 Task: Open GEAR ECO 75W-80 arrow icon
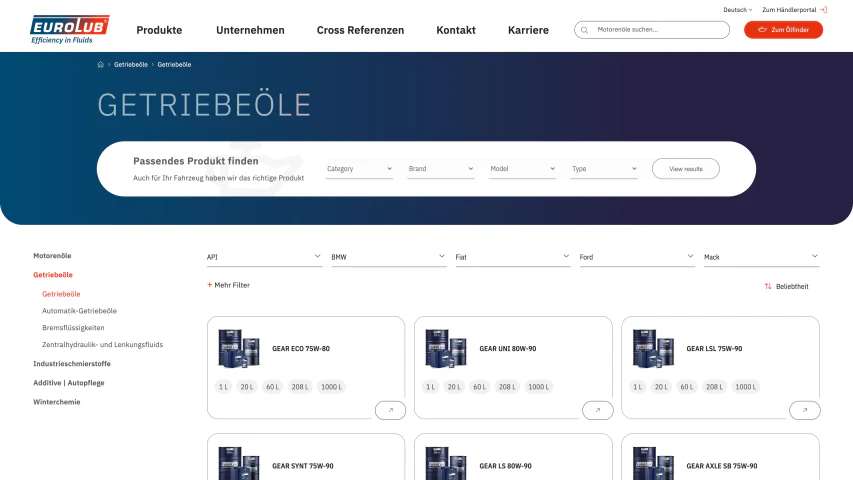(390, 410)
